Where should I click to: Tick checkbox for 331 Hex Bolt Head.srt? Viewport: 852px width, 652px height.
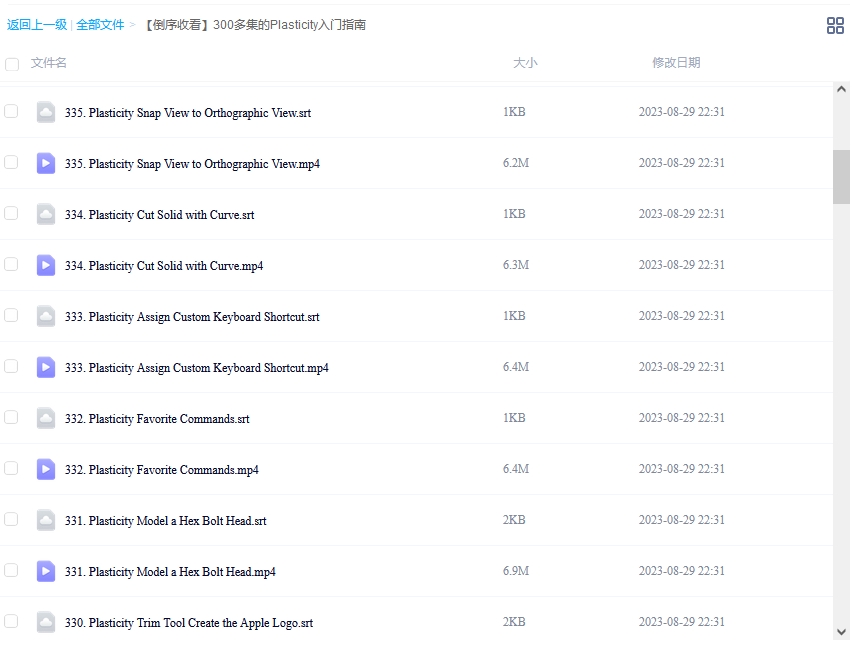click(x=11, y=519)
